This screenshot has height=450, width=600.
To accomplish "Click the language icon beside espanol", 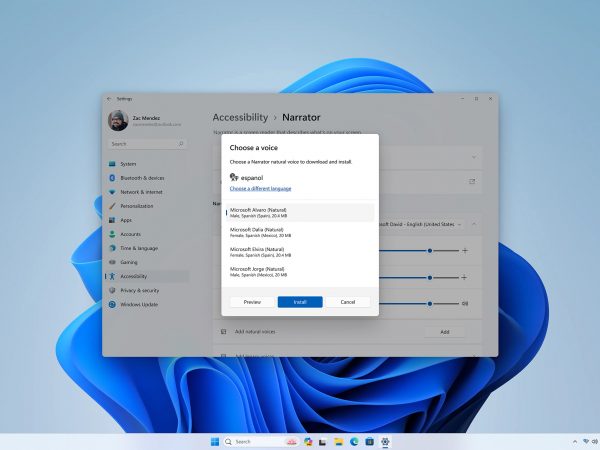I will pos(234,177).
